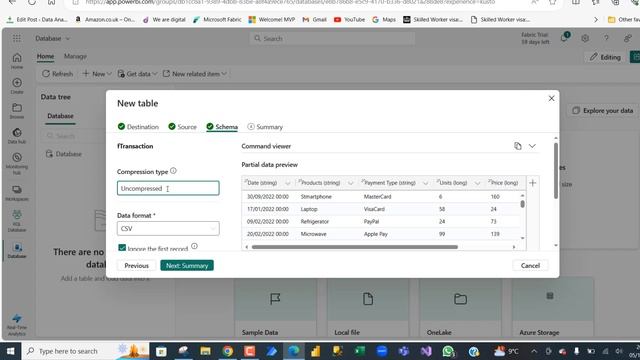
Task: Go to the Source step
Action: [x=182, y=127]
